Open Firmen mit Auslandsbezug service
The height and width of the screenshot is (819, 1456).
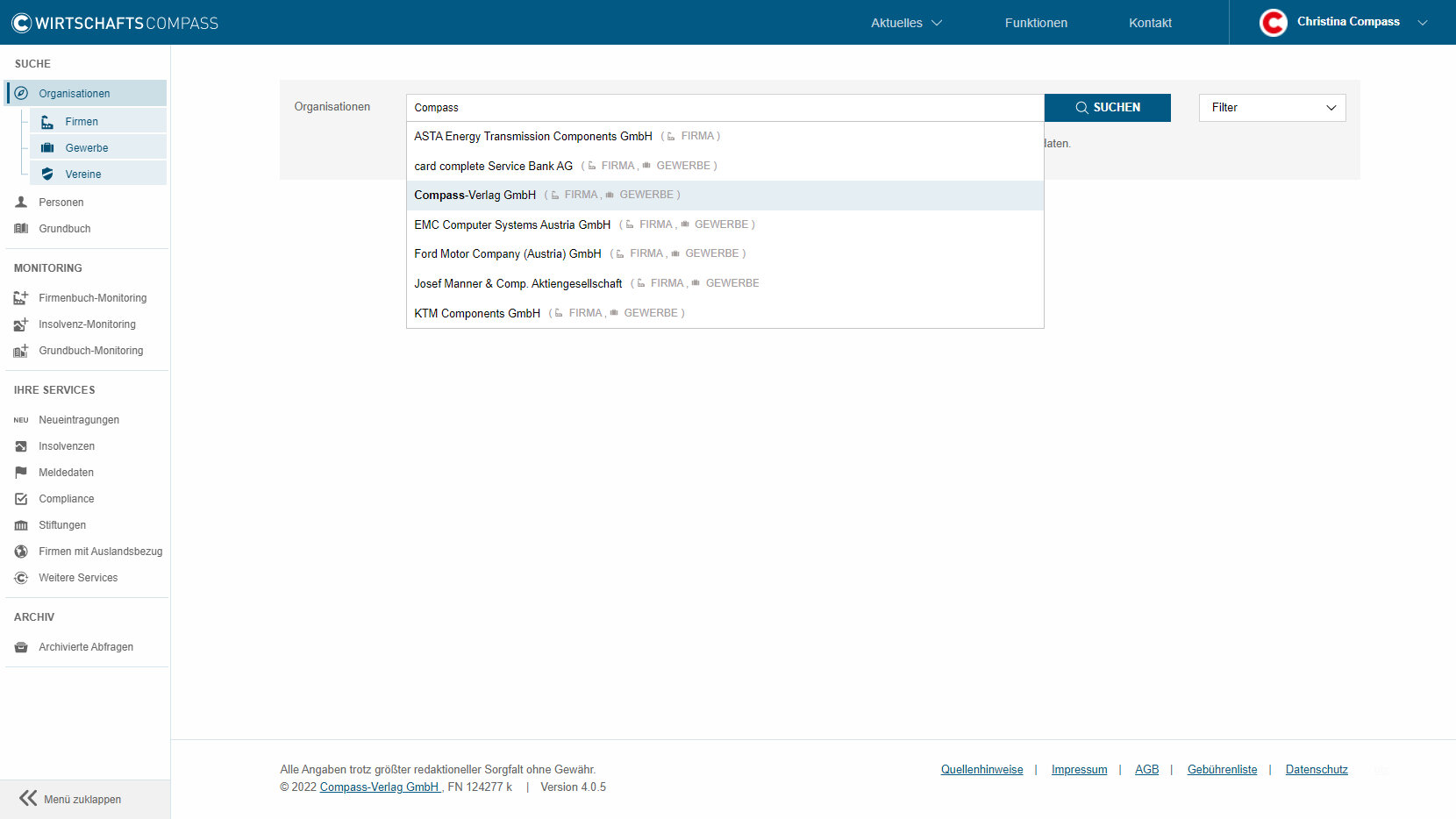(101, 552)
